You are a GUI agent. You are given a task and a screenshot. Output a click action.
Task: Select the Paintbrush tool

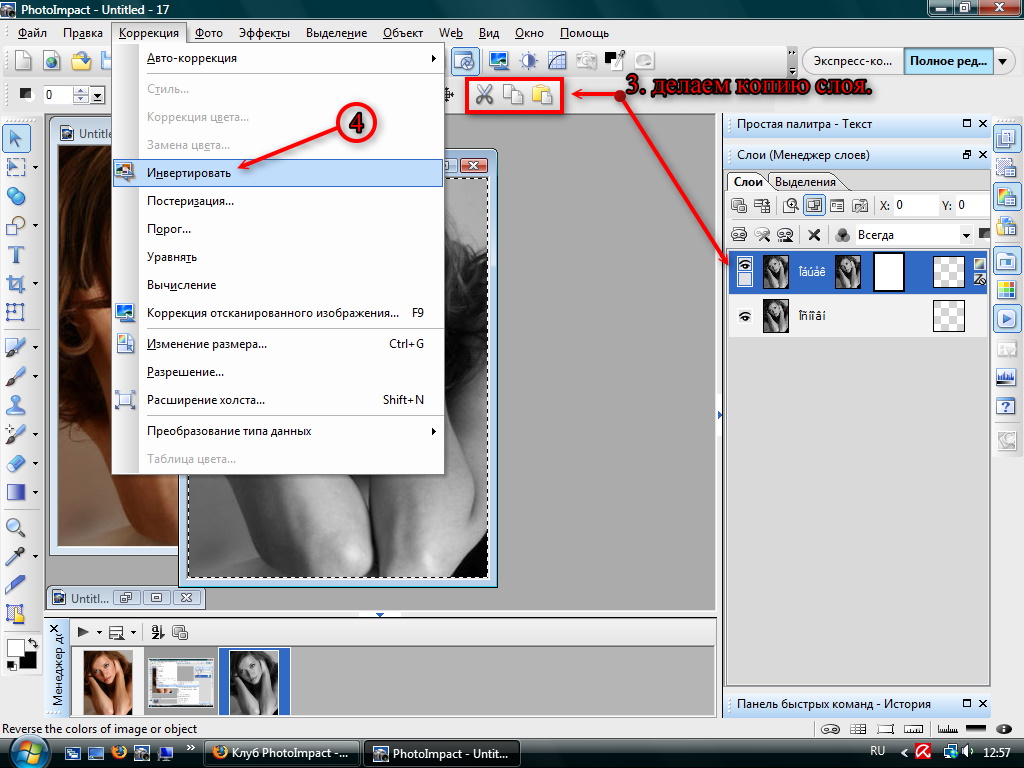tap(16, 376)
